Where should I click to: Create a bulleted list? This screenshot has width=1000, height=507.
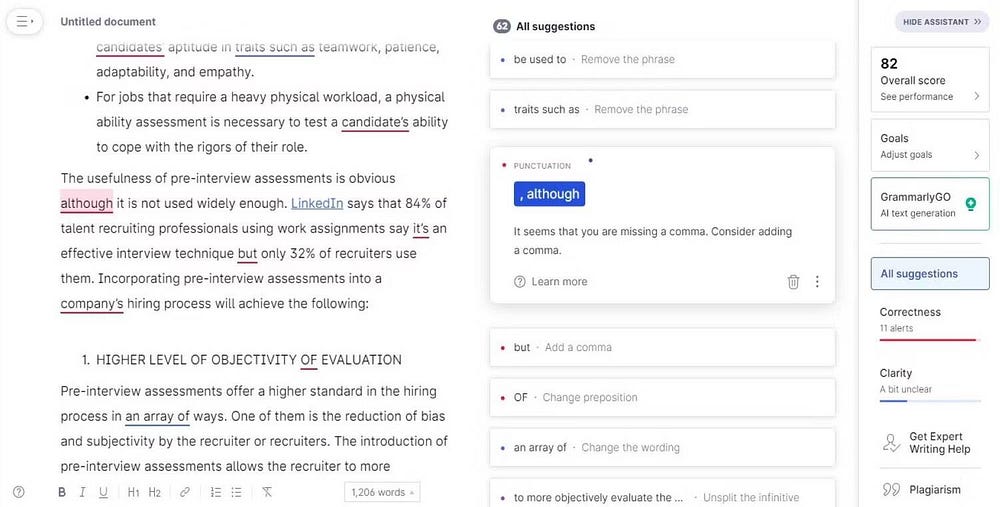click(237, 492)
